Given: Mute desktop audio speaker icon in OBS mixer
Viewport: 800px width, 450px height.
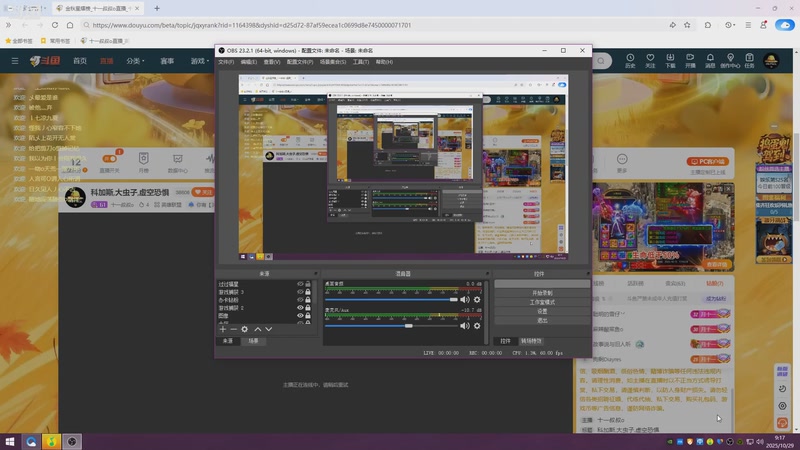Looking at the screenshot, I should pos(464,299).
